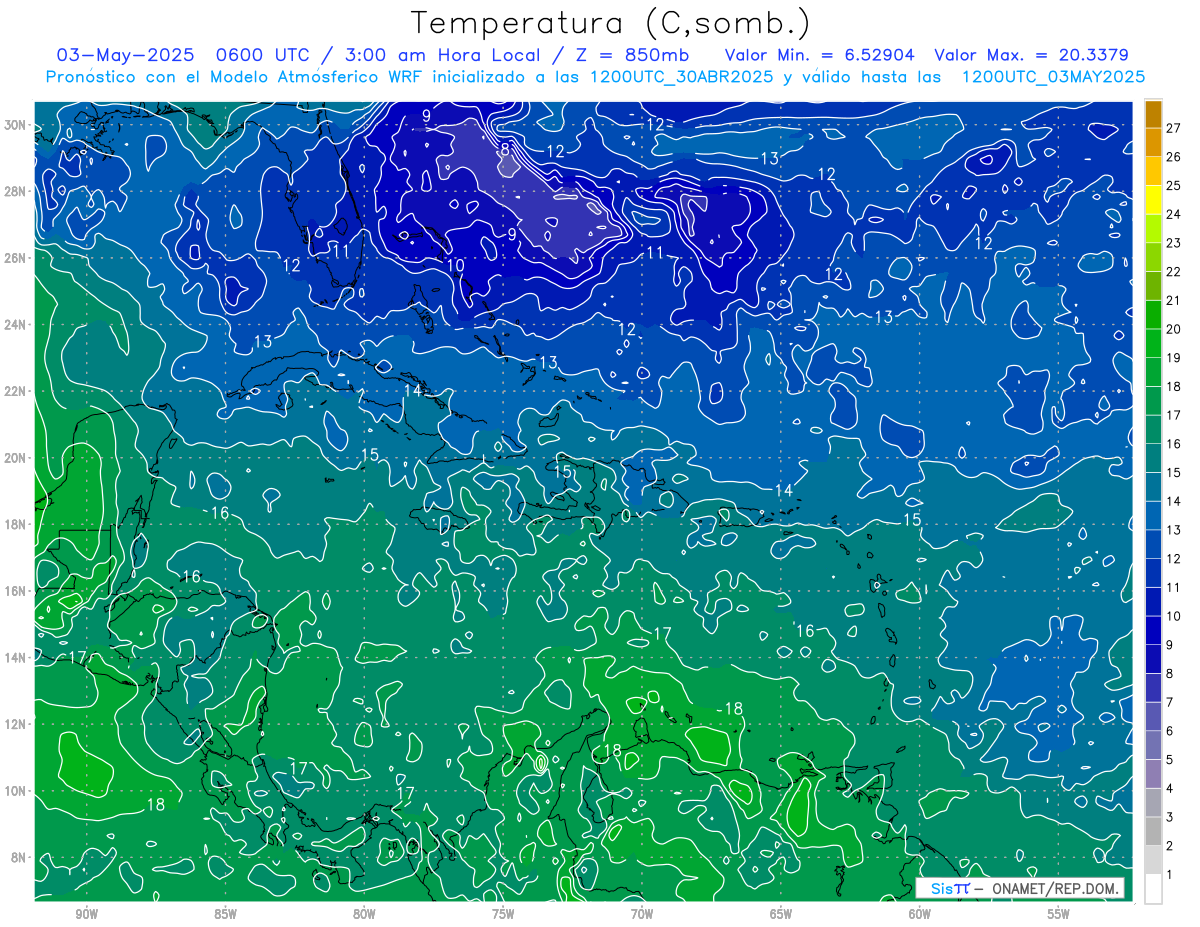Click the '55W' longitude axis label
Viewport: 1200px width, 927px height.
pos(1060,915)
